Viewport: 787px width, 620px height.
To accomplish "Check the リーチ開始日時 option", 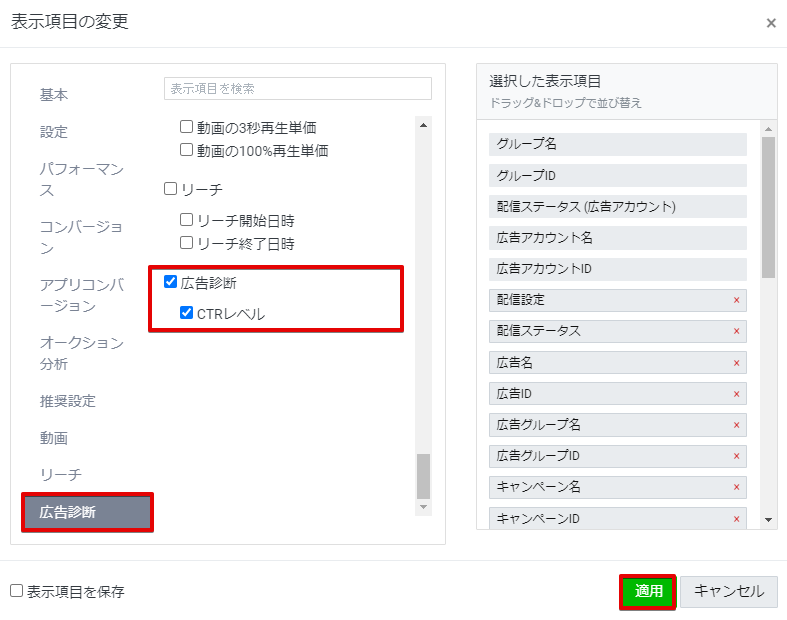I will (186, 220).
